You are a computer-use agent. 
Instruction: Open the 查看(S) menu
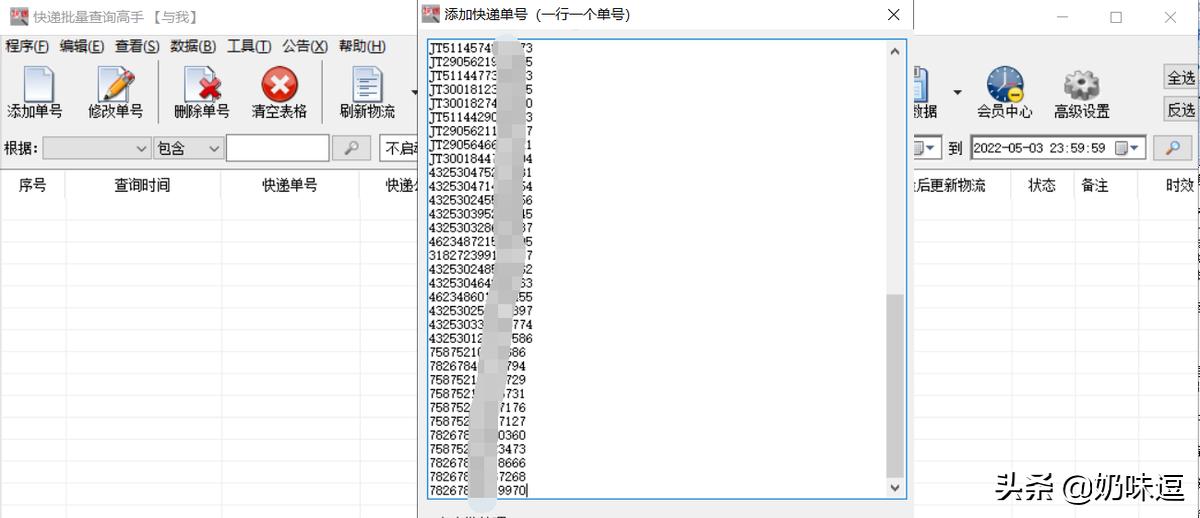(x=137, y=46)
